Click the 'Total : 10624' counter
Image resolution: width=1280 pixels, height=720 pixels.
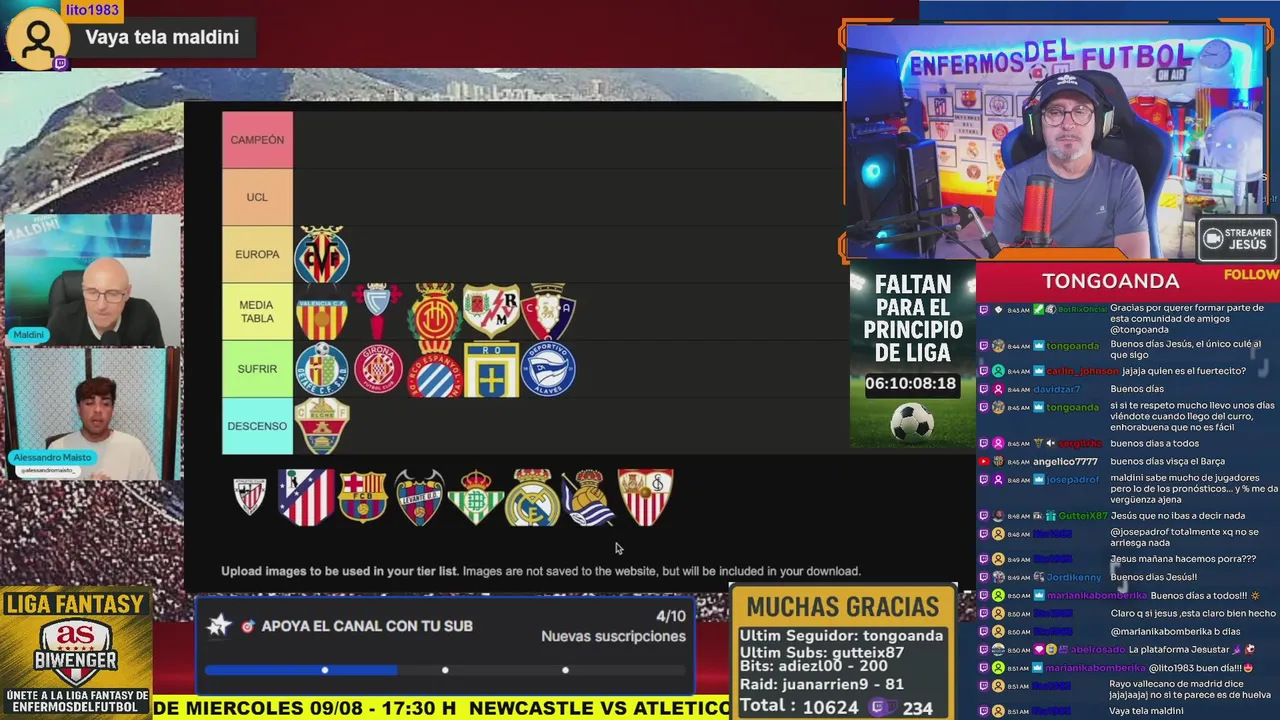click(x=800, y=707)
